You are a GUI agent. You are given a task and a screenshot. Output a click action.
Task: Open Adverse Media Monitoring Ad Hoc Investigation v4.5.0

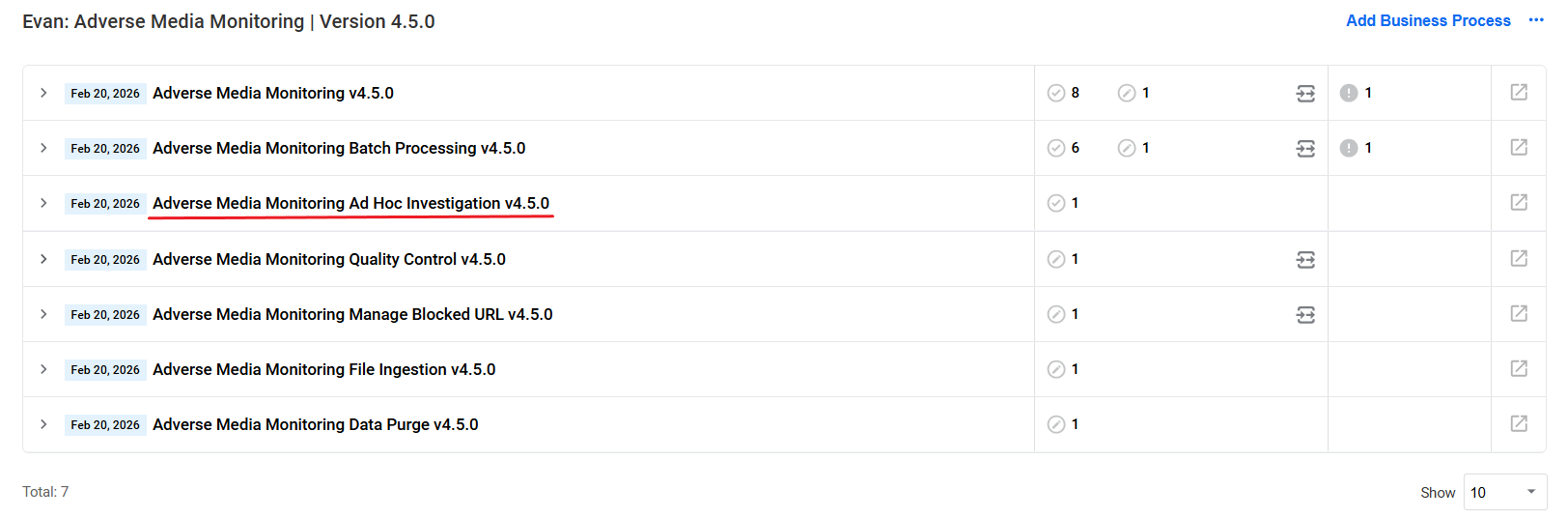point(350,203)
